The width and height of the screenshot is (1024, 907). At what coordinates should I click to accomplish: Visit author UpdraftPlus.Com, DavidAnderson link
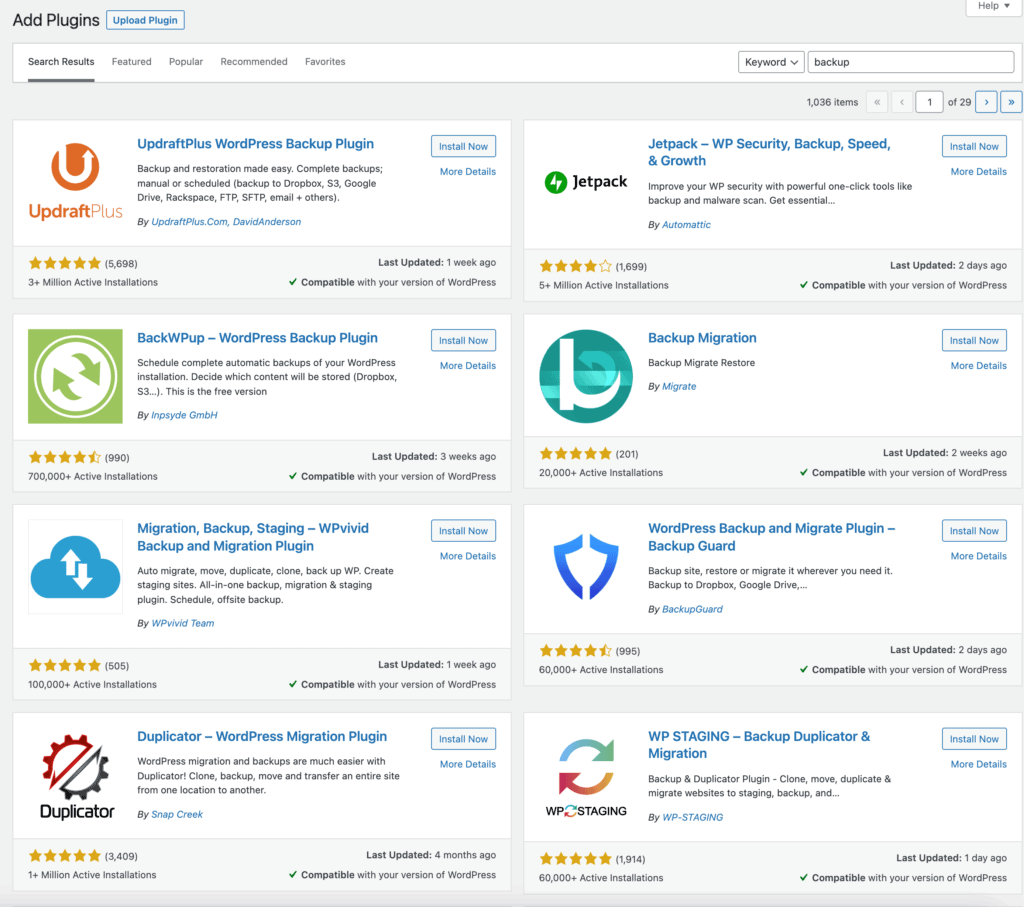226,222
